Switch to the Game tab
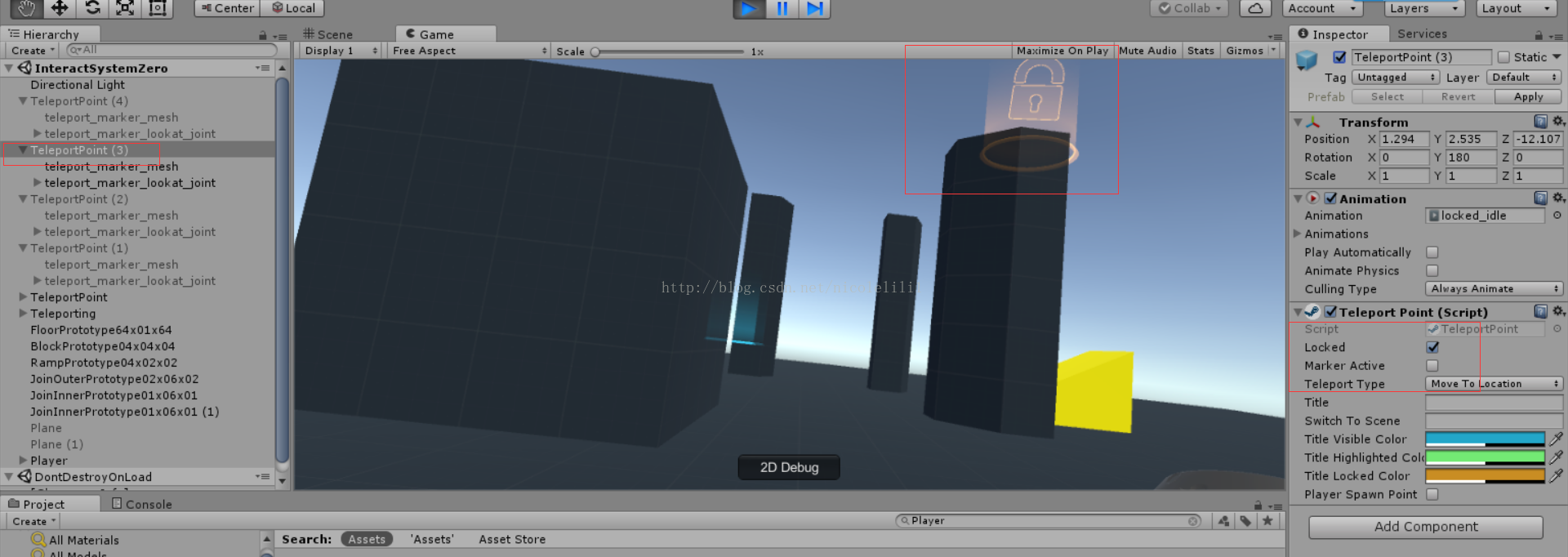This screenshot has height=557, width=1568. [x=446, y=34]
